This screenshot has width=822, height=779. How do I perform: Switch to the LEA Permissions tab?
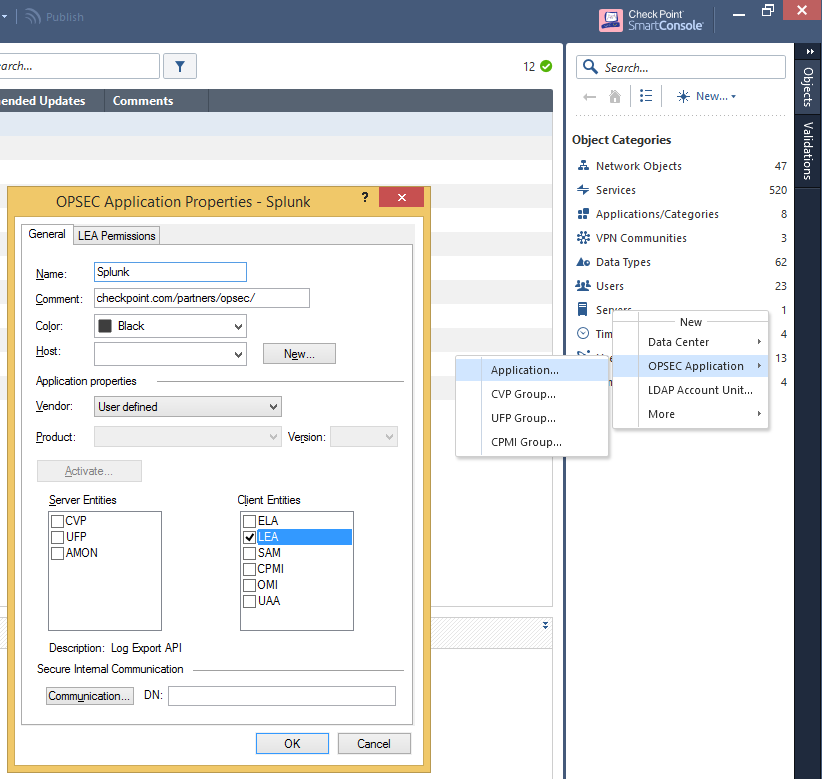click(116, 236)
